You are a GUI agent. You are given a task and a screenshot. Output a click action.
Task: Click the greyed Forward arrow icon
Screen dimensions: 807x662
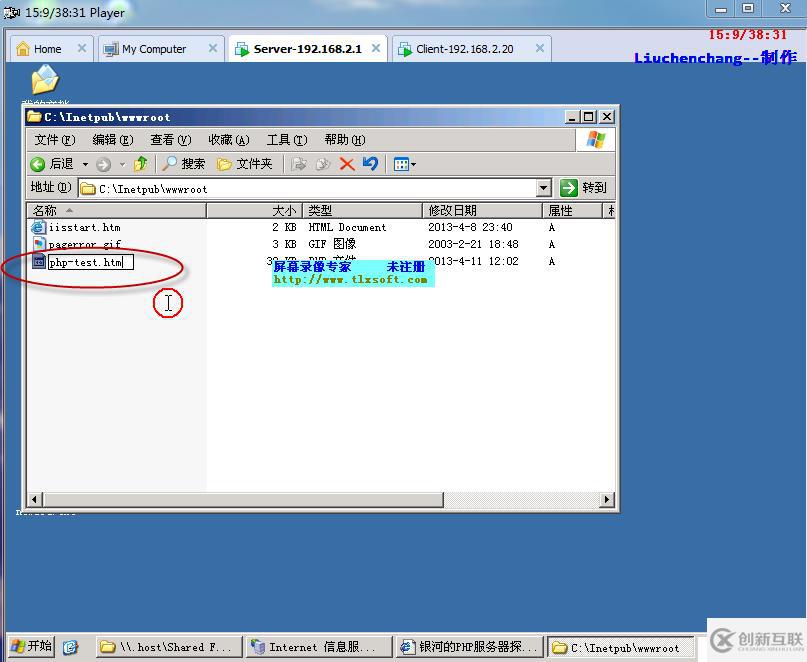103,165
